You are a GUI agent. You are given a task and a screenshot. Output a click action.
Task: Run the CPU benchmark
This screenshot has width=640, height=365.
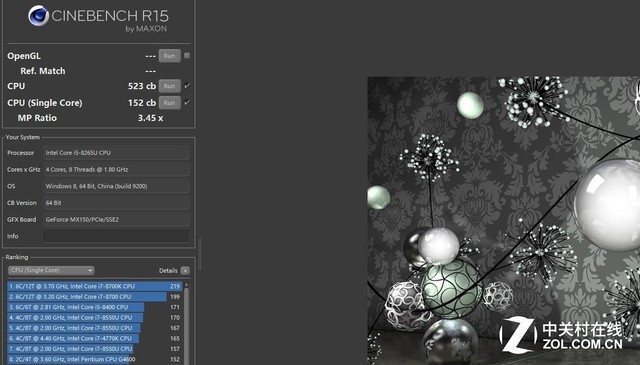pyautogui.click(x=170, y=86)
